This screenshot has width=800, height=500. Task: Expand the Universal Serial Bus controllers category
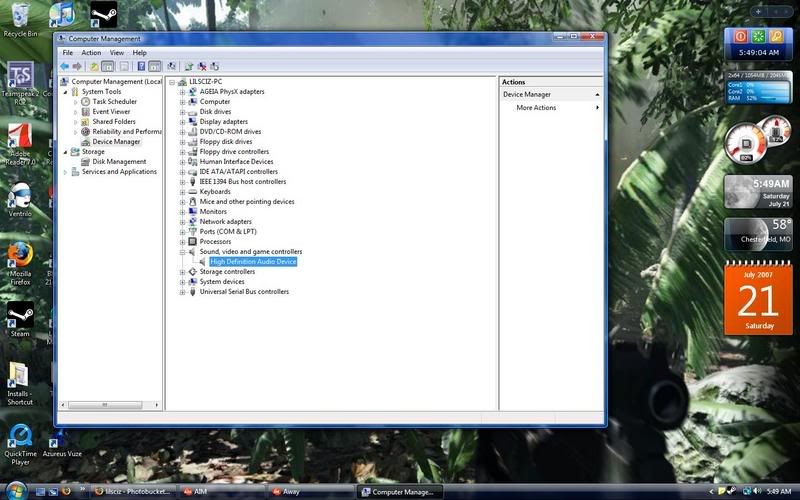[x=182, y=292]
